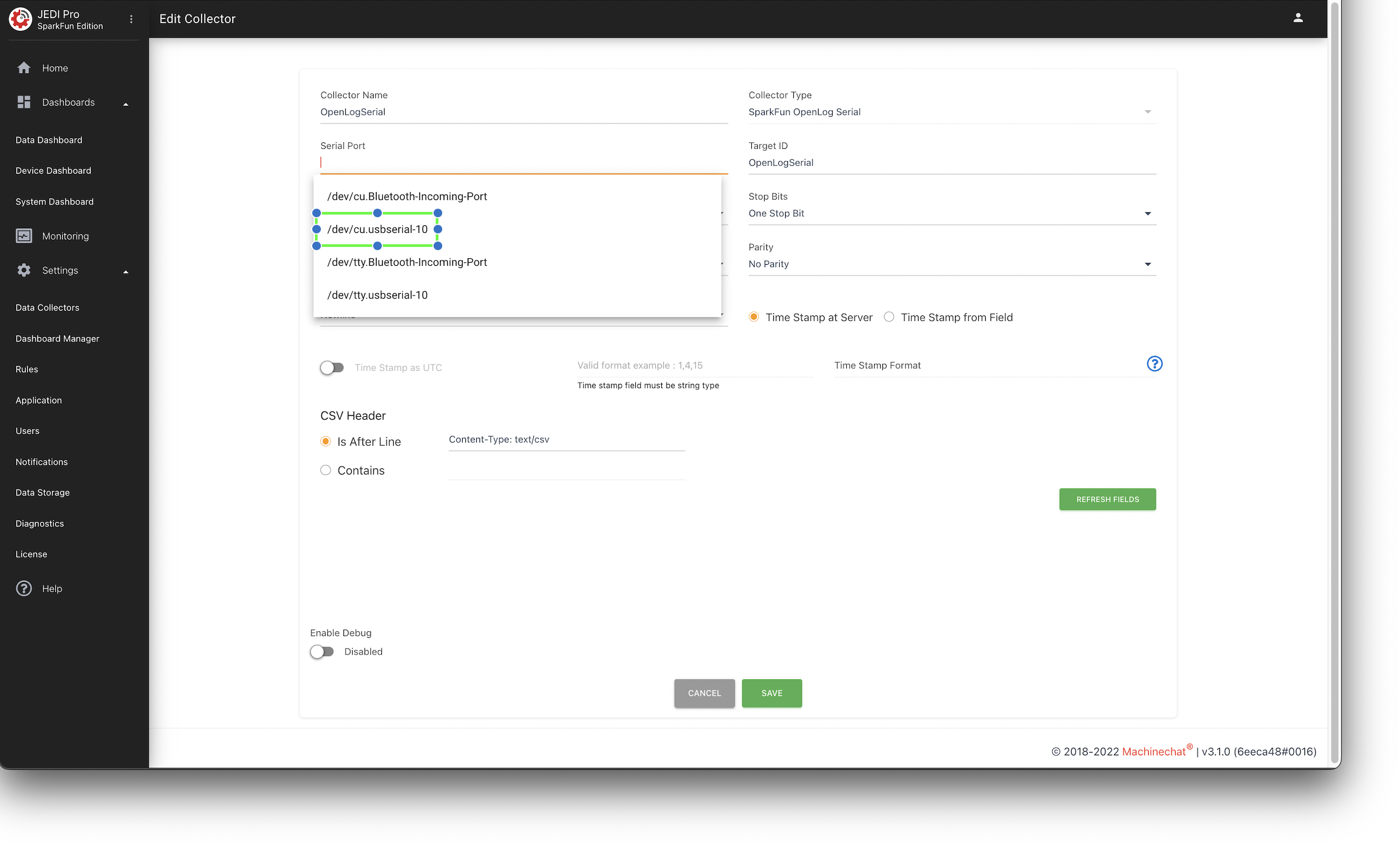Image resolution: width=1400 pixels, height=847 pixels.
Task: Open System Dashboard in sidebar
Action: point(54,202)
